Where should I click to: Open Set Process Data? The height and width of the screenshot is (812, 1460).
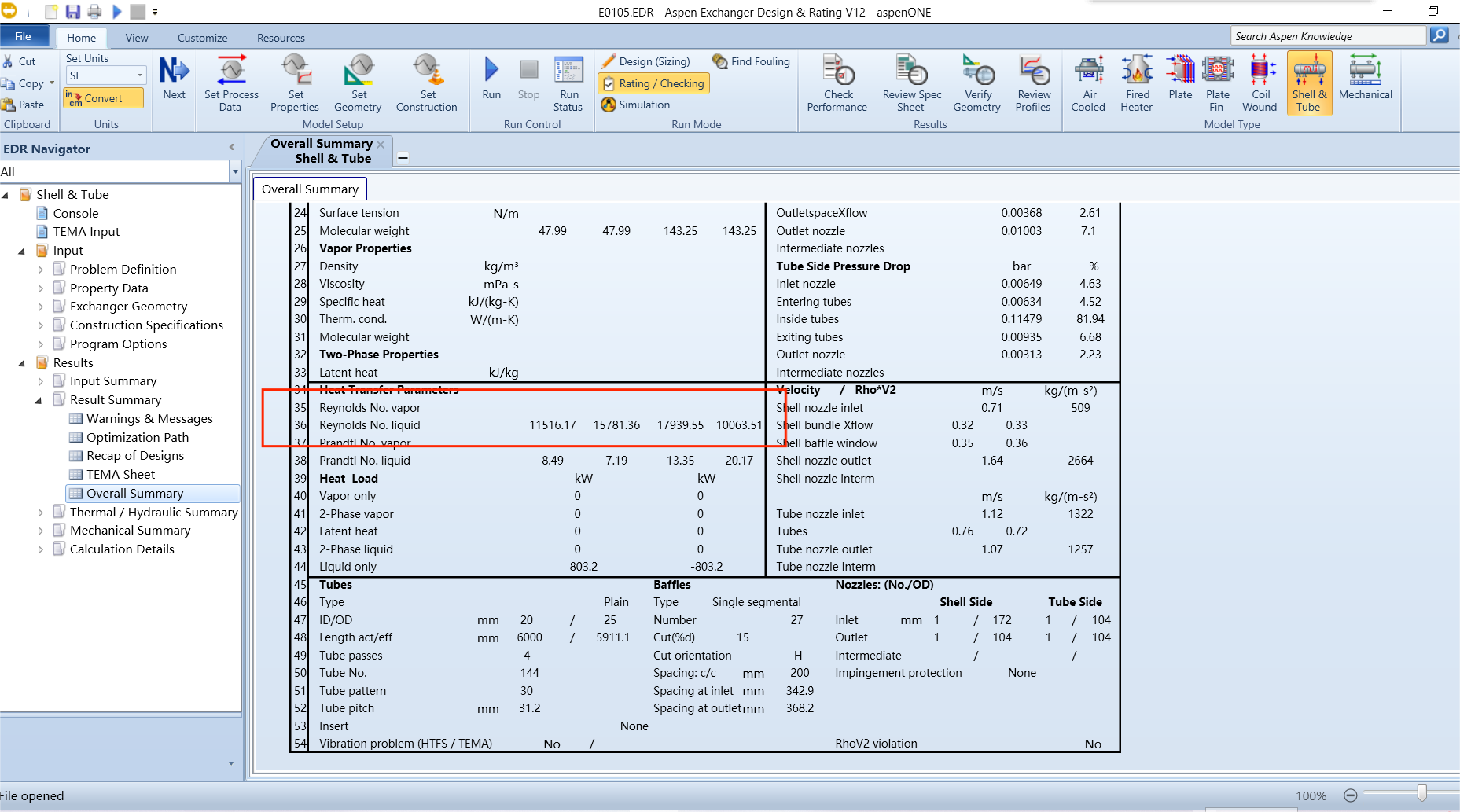[x=231, y=84]
